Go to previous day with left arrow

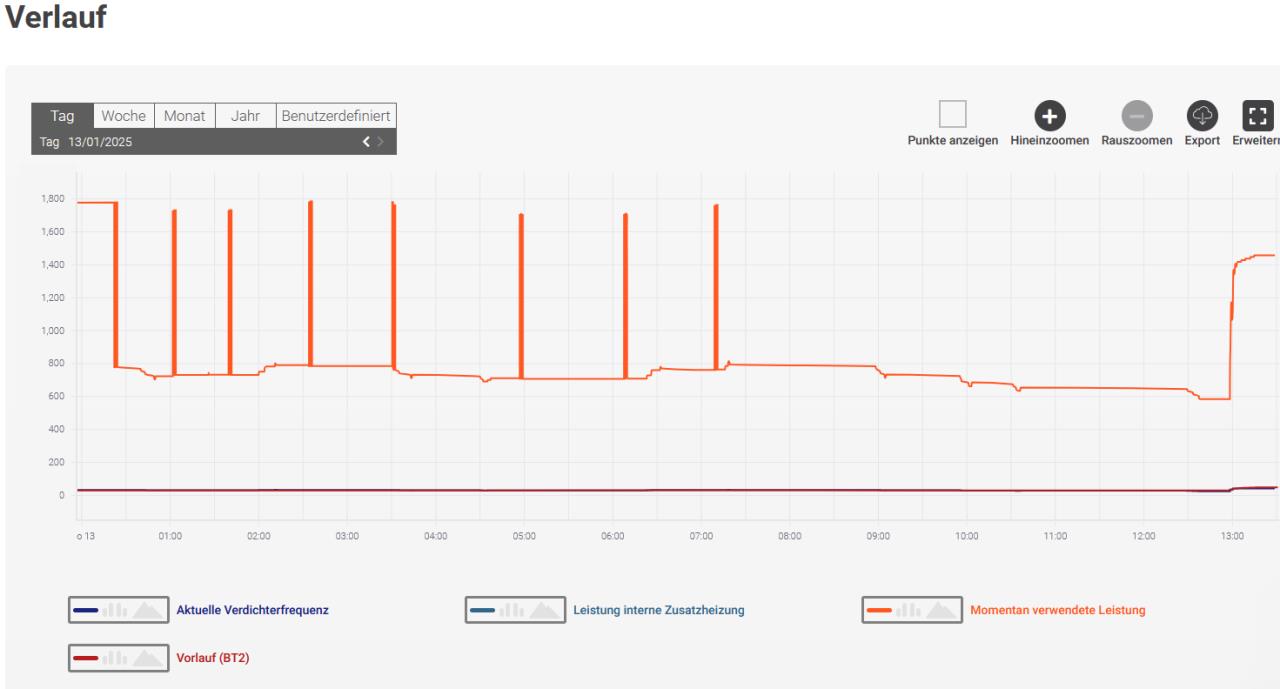[366, 142]
